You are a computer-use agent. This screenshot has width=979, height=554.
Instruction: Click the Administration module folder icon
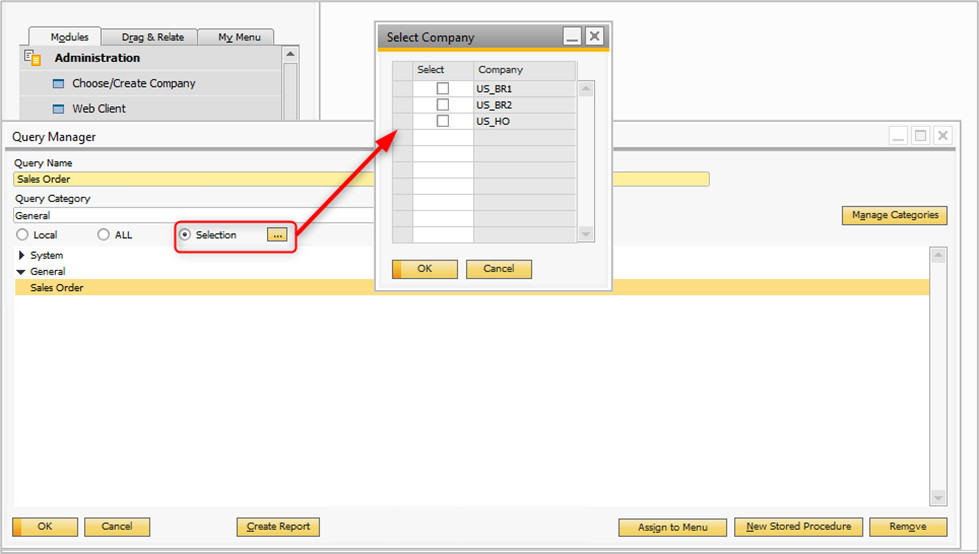tap(33, 58)
